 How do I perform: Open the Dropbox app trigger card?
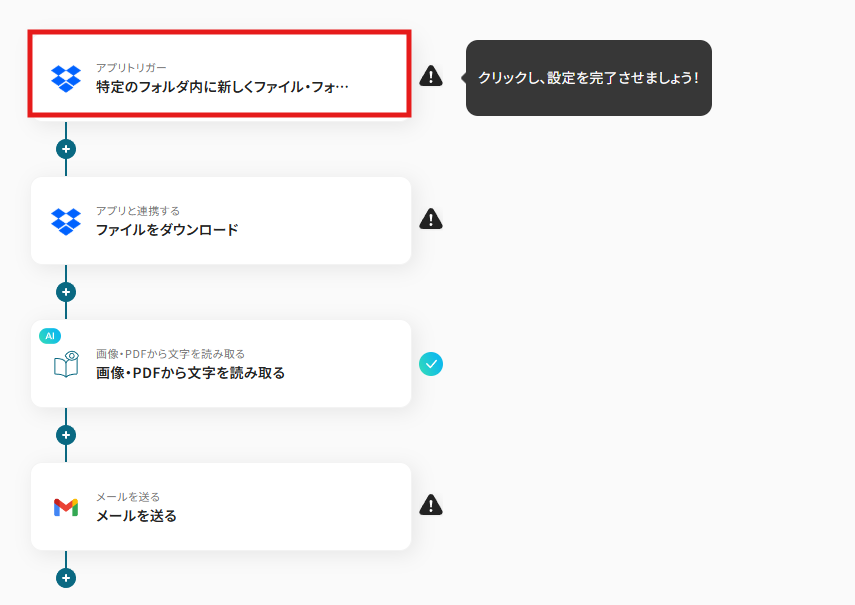[220, 74]
